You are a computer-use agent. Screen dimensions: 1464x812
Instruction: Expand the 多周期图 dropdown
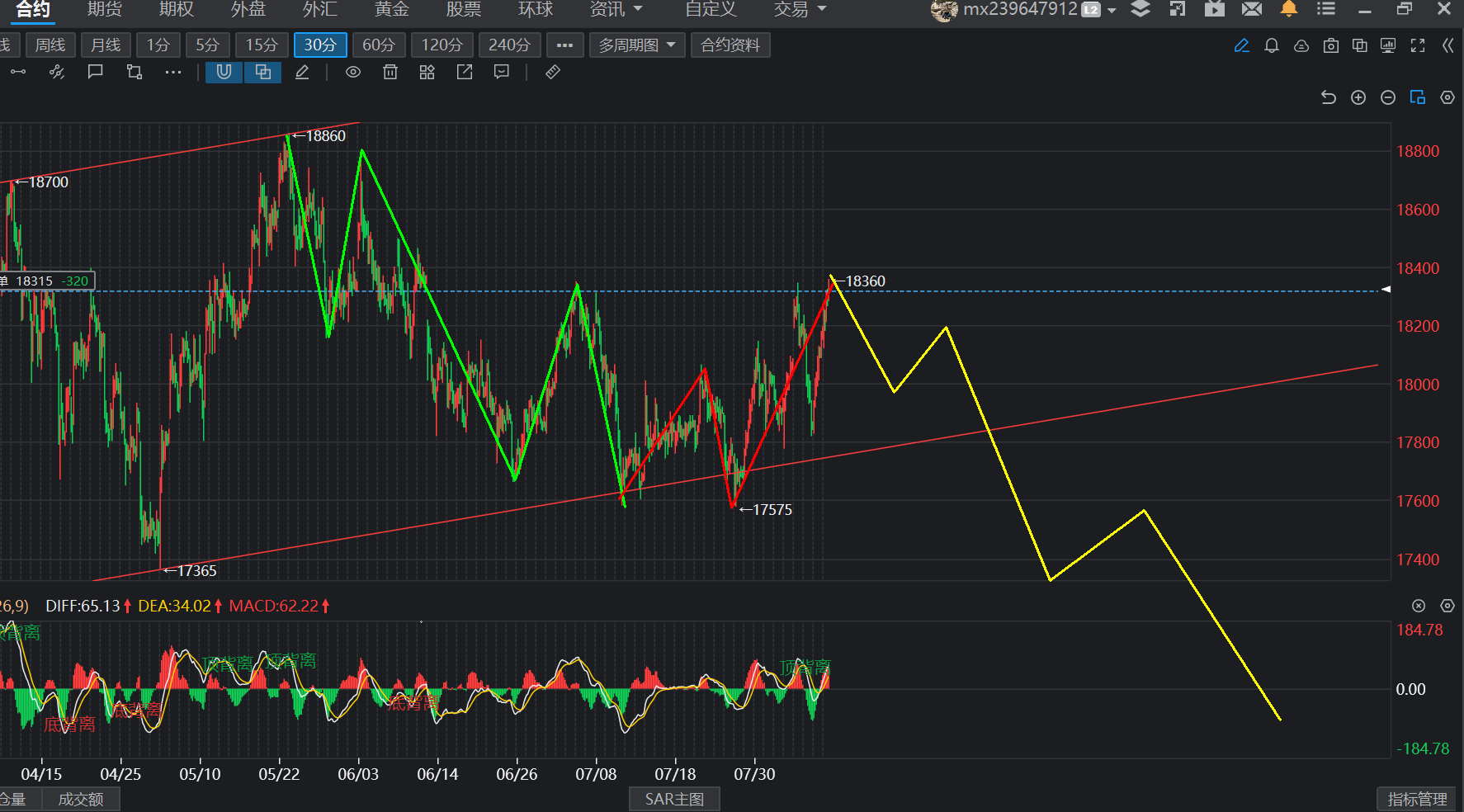tap(637, 45)
